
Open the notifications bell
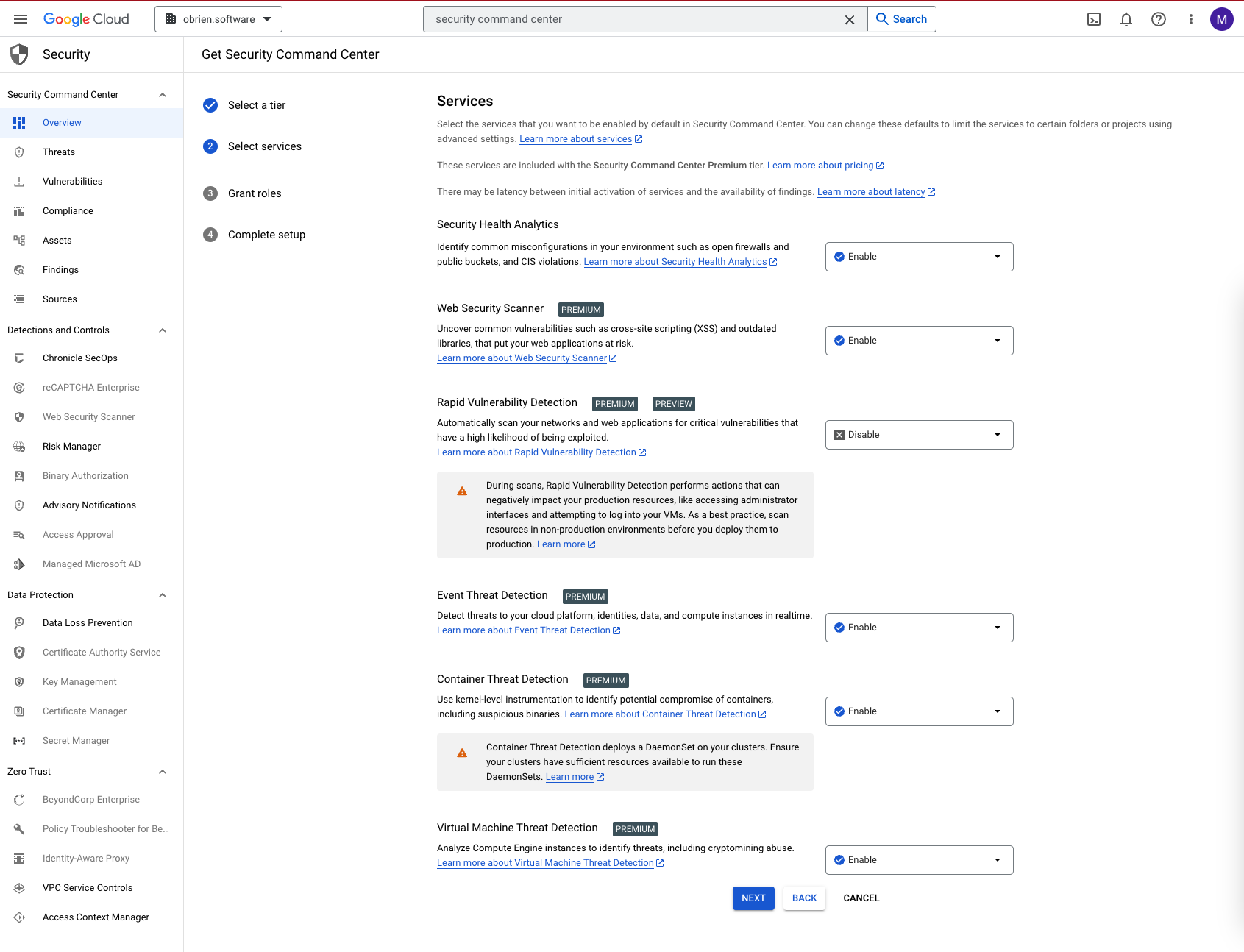[x=1126, y=19]
